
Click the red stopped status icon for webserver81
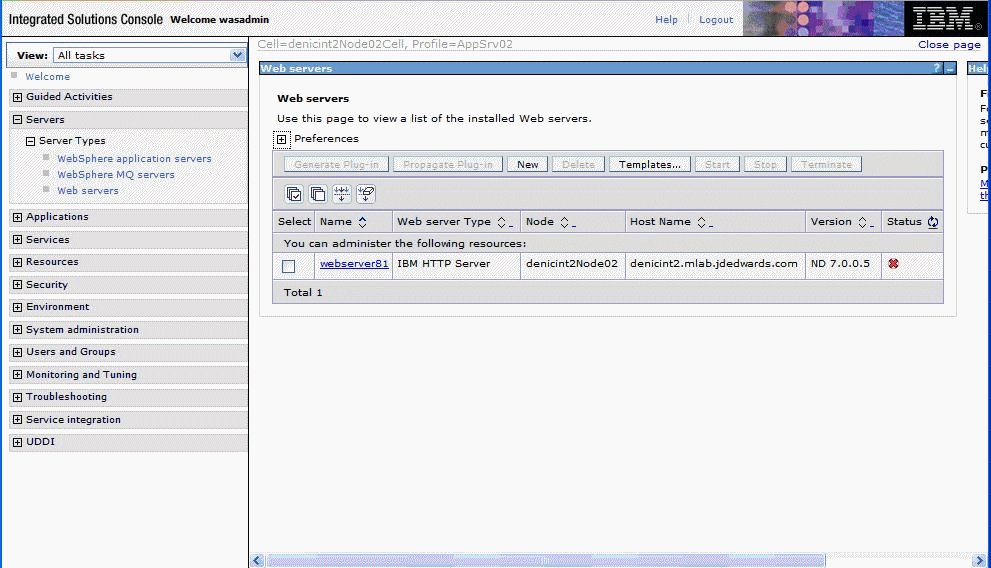(x=893, y=263)
